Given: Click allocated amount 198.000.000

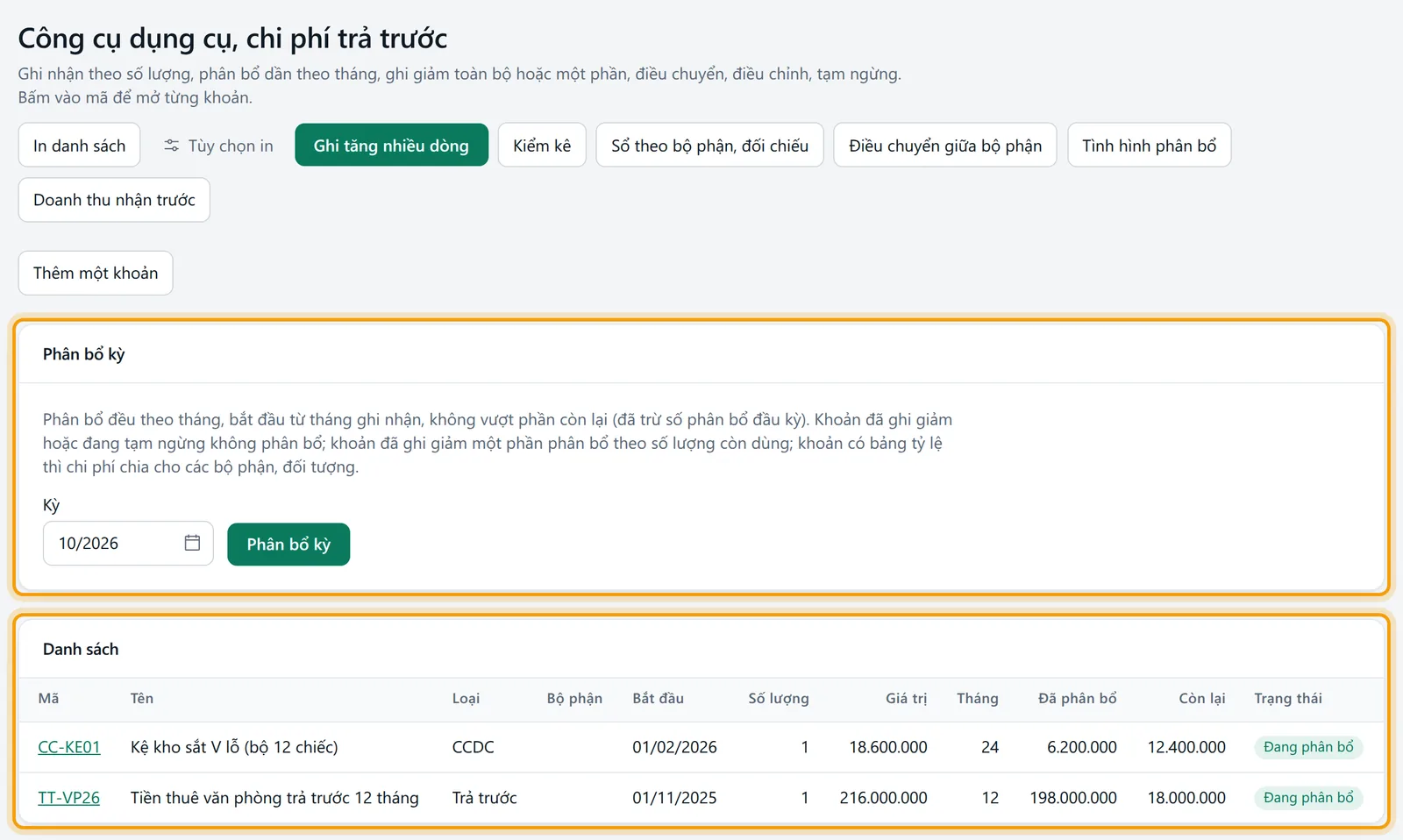Looking at the screenshot, I should (1073, 798).
